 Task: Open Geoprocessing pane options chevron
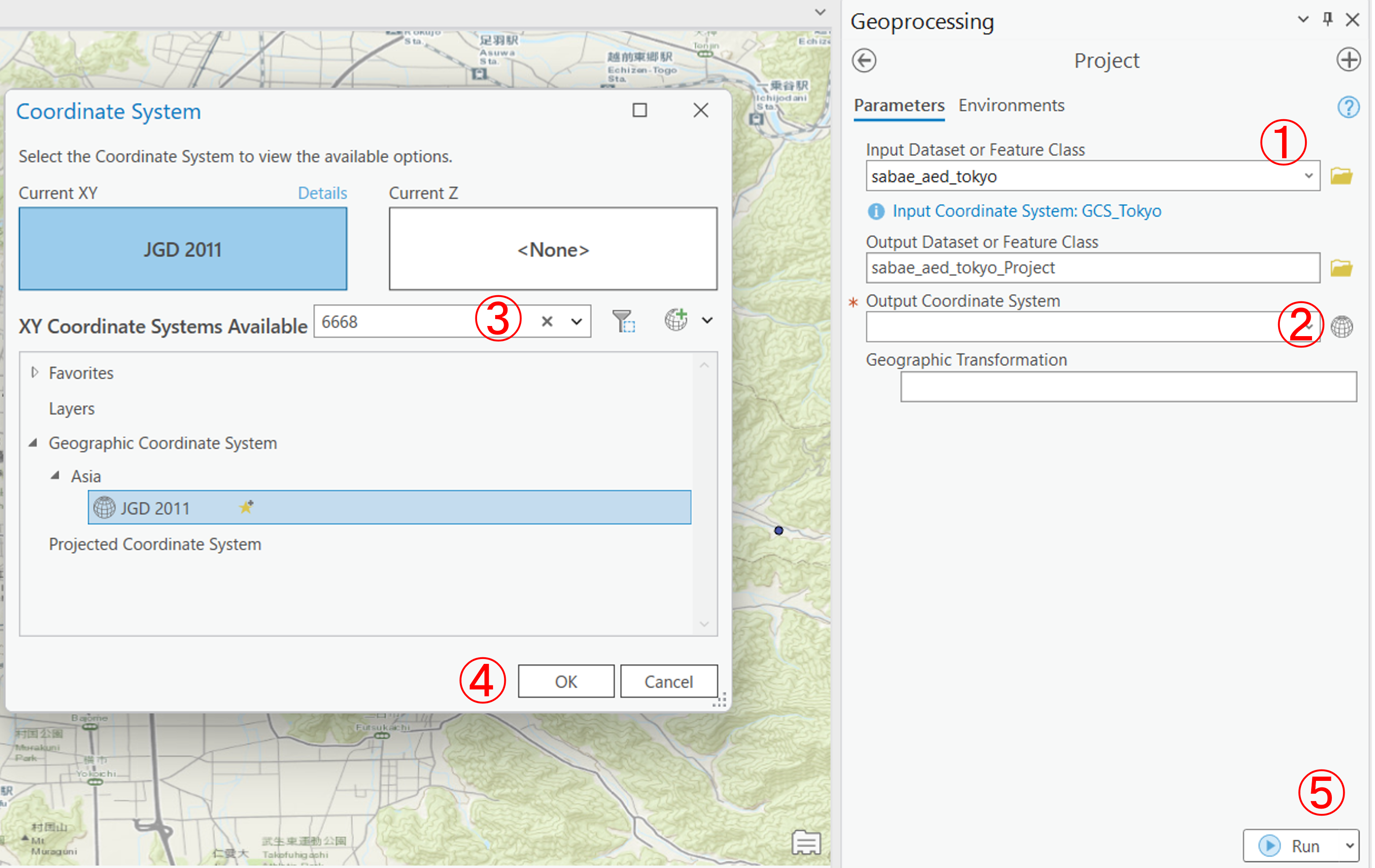coord(1303,19)
